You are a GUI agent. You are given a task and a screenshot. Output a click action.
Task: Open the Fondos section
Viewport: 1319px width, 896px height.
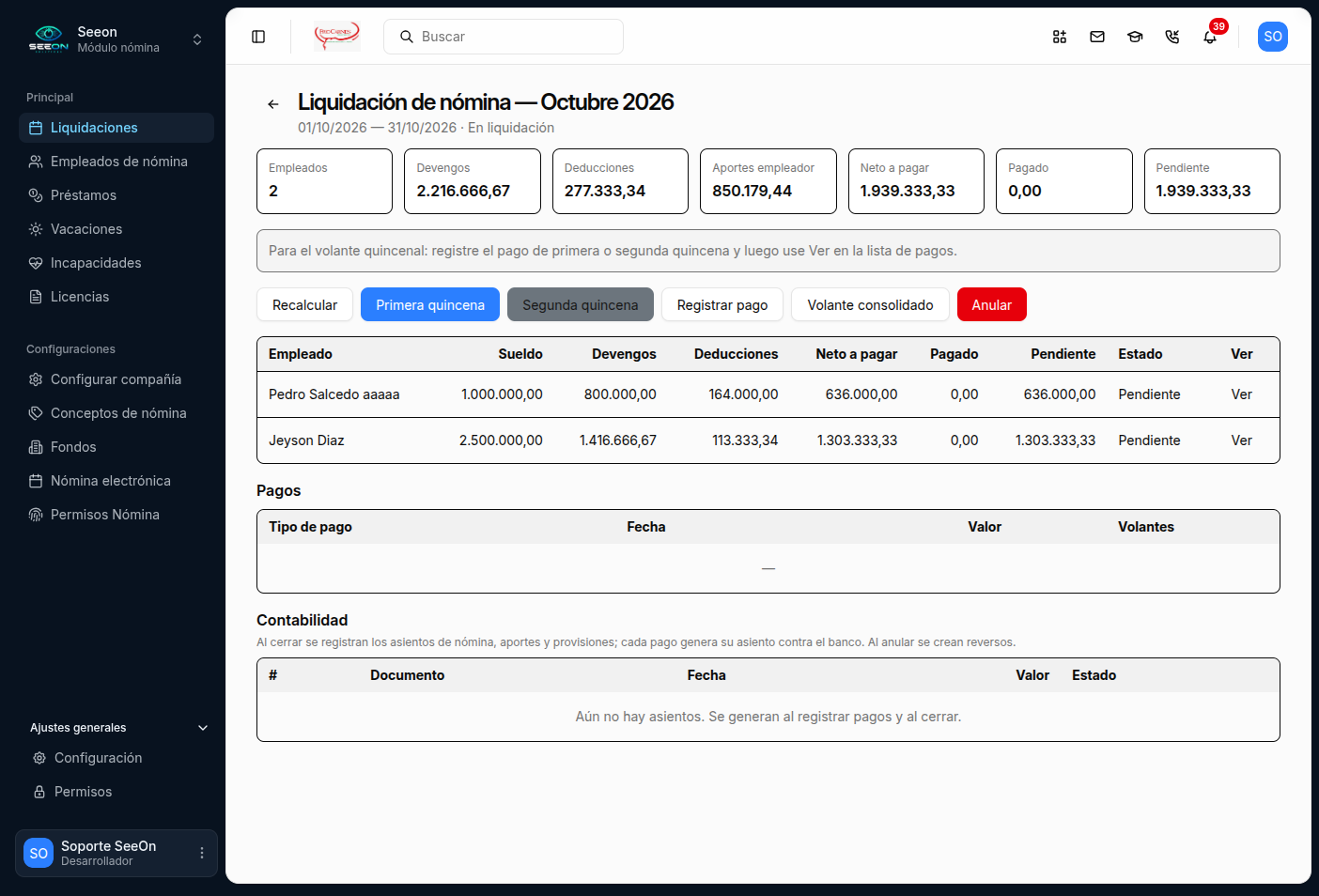tap(116, 447)
